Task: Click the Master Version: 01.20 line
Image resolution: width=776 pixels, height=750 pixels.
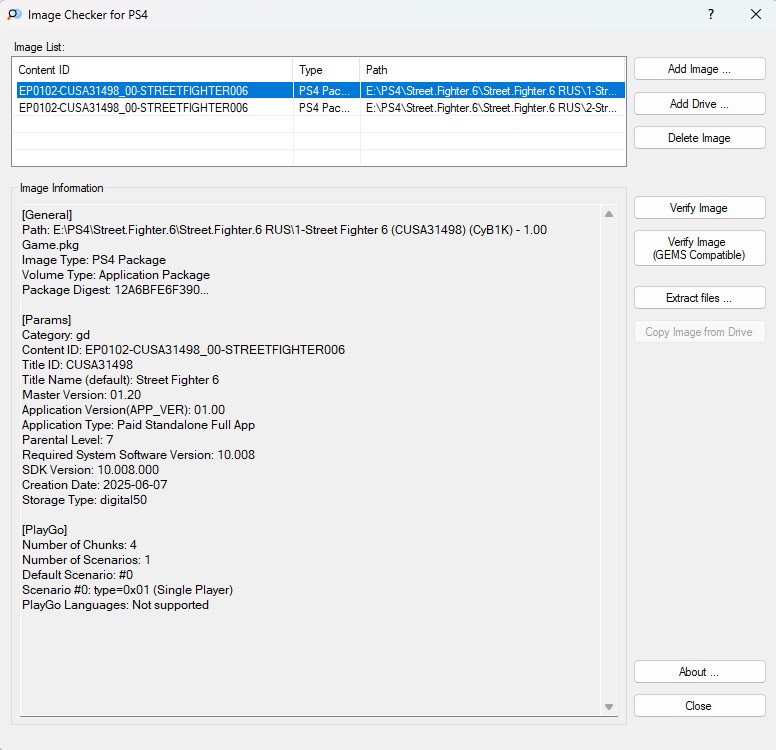Action: point(82,395)
